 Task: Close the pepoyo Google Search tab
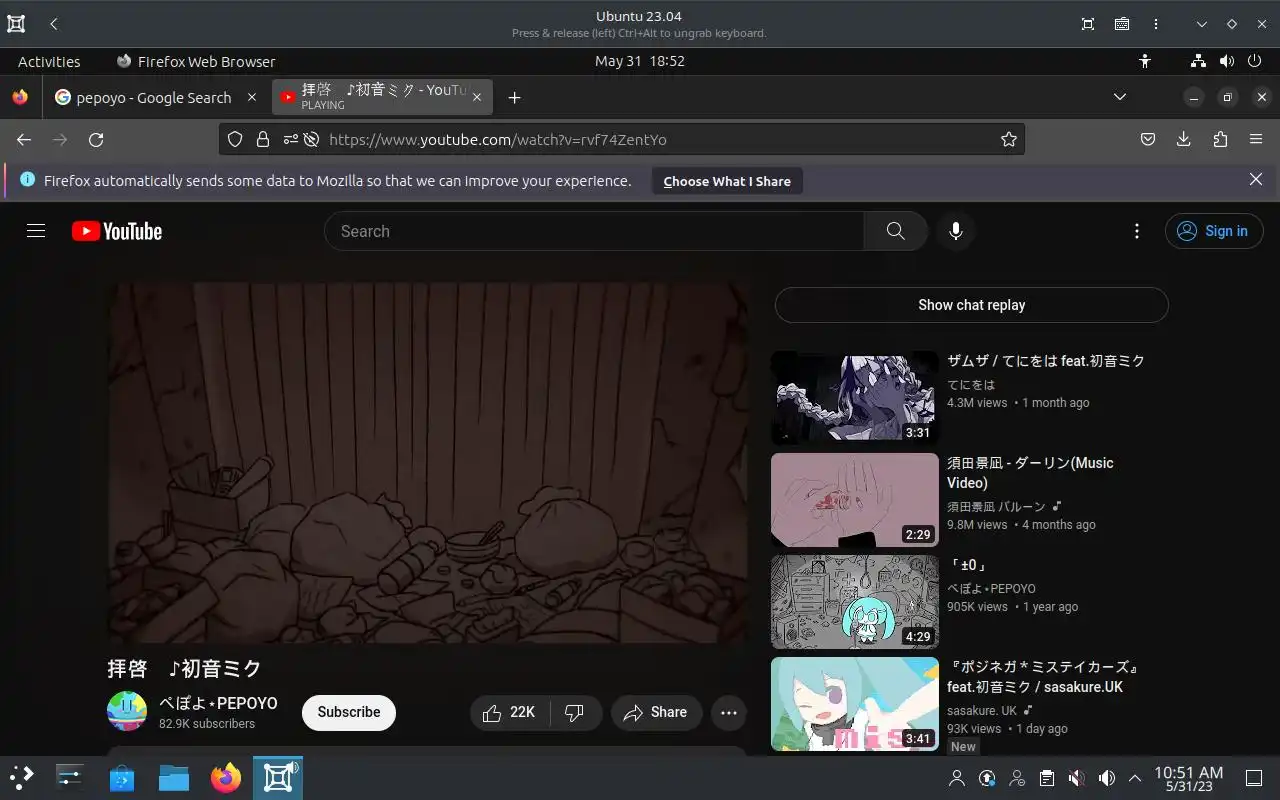pyautogui.click(x=252, y=97)
